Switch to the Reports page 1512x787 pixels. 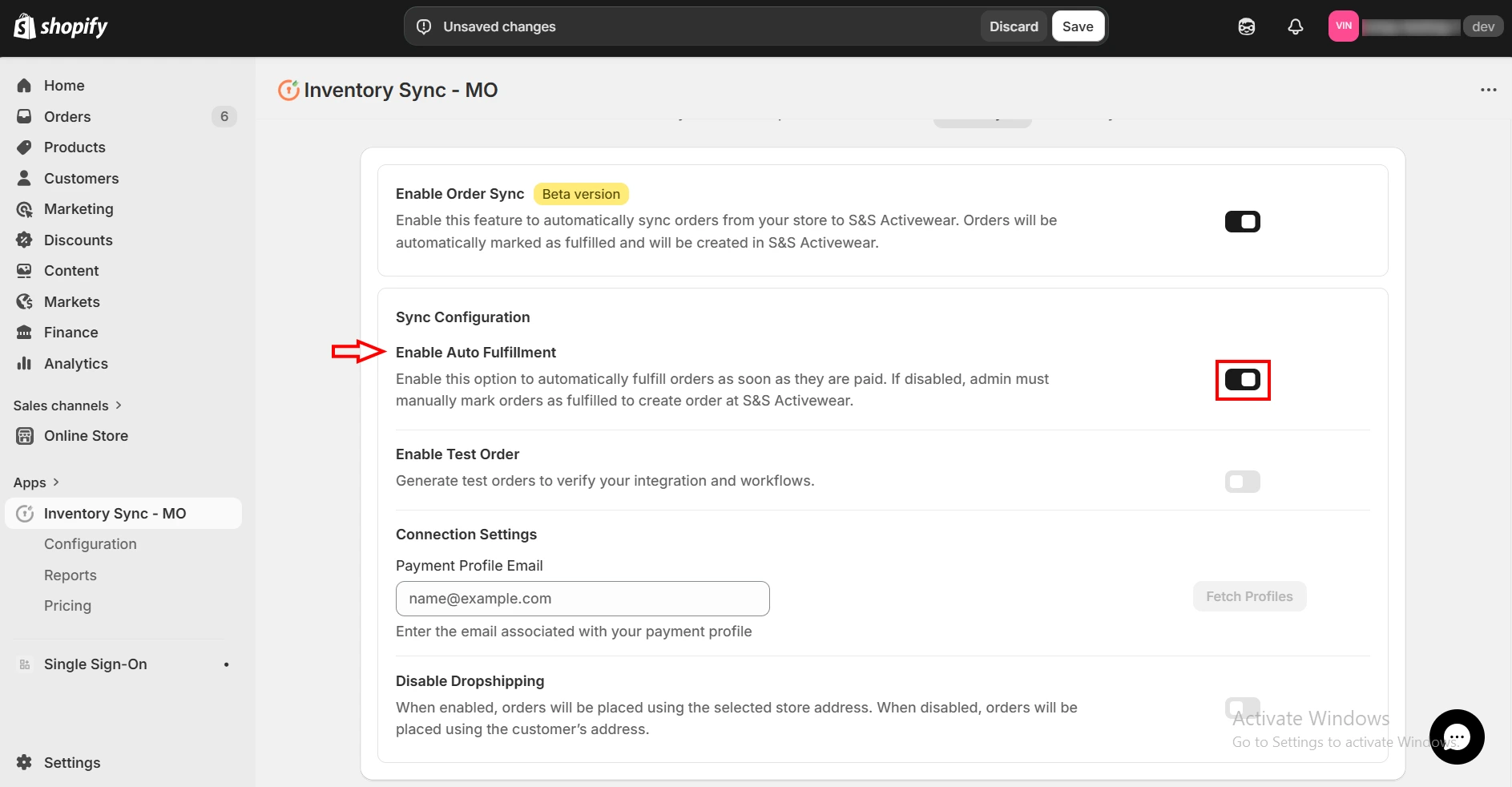[x=71, y=575]
